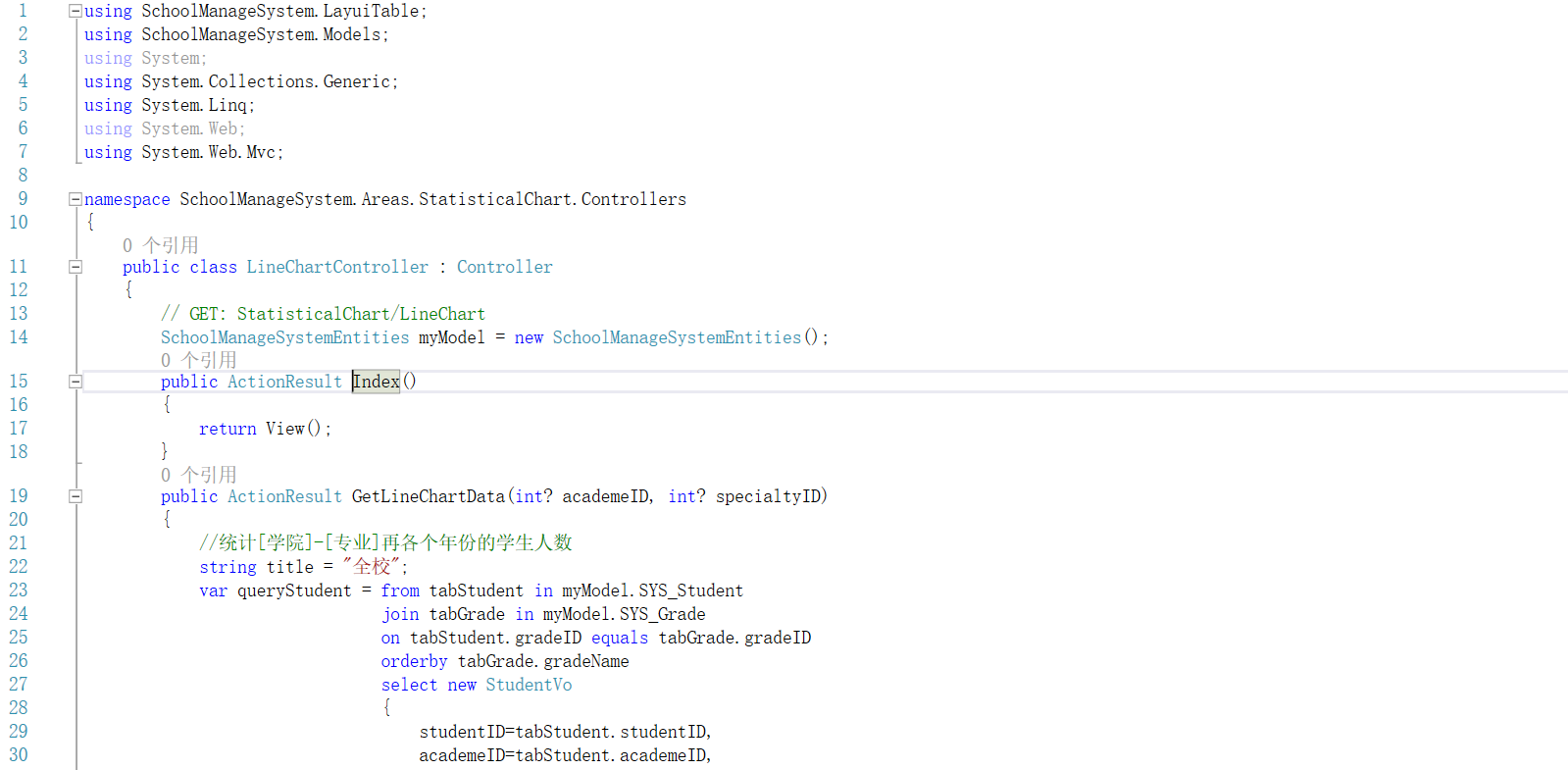Click the namespace name on line 9
The height and width of the screenshot is (770, 1568).
(433, 199)
